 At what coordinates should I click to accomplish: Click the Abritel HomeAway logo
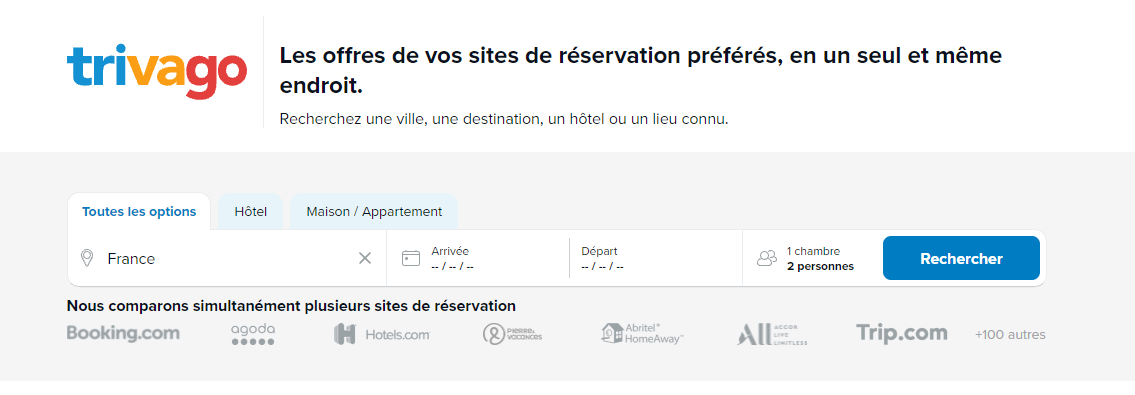click(x=643, y=334)
